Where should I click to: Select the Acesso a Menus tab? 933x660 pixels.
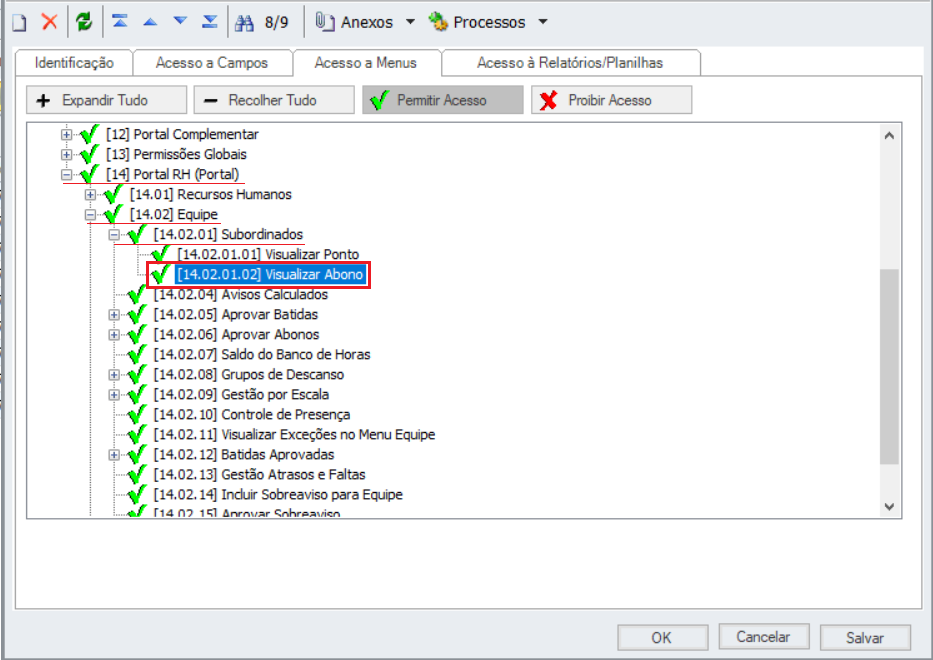[366, 62]
